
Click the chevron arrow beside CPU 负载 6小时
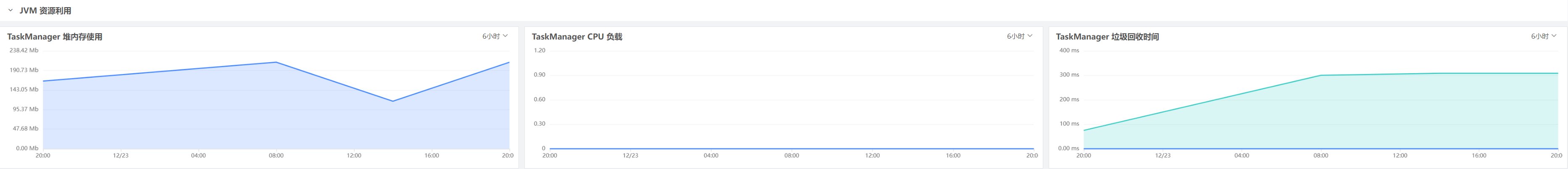[1030, 36]
